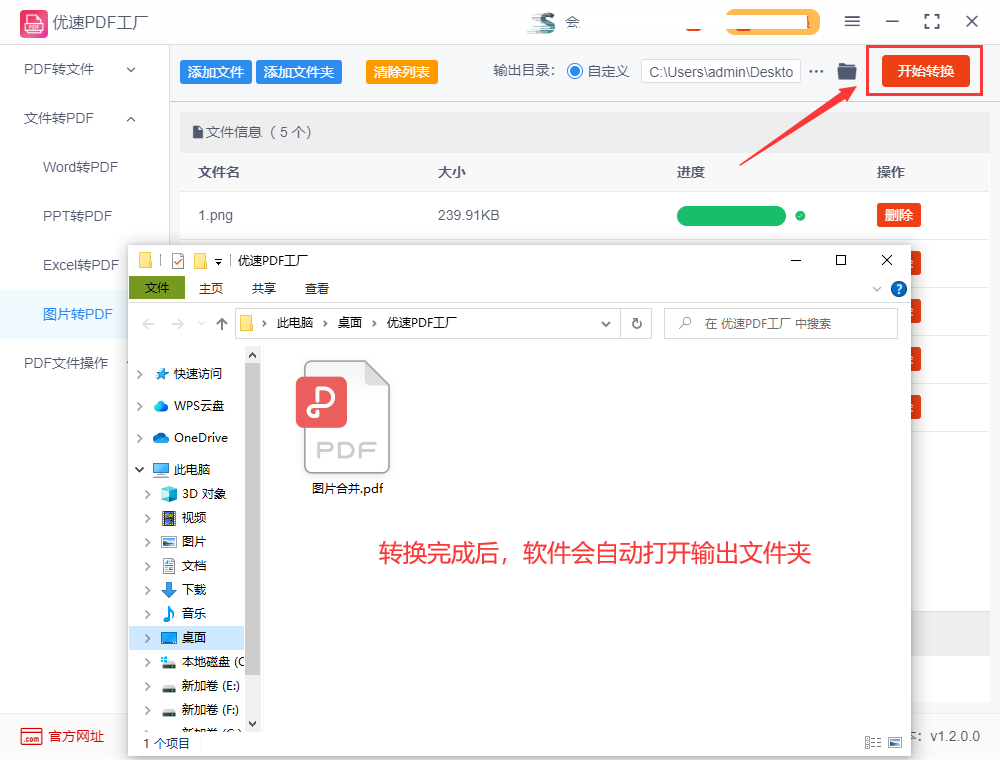The image size is (1000, 760).
Task: Click the Explorer refresh button
Action: point(636,323)
